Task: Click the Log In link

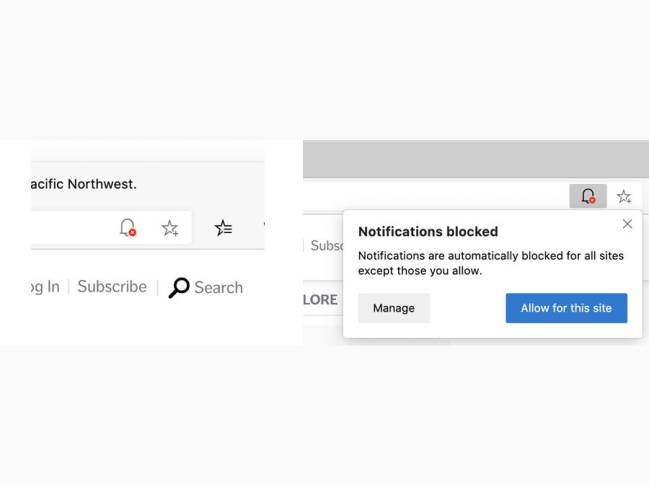Action: (45, 287)
